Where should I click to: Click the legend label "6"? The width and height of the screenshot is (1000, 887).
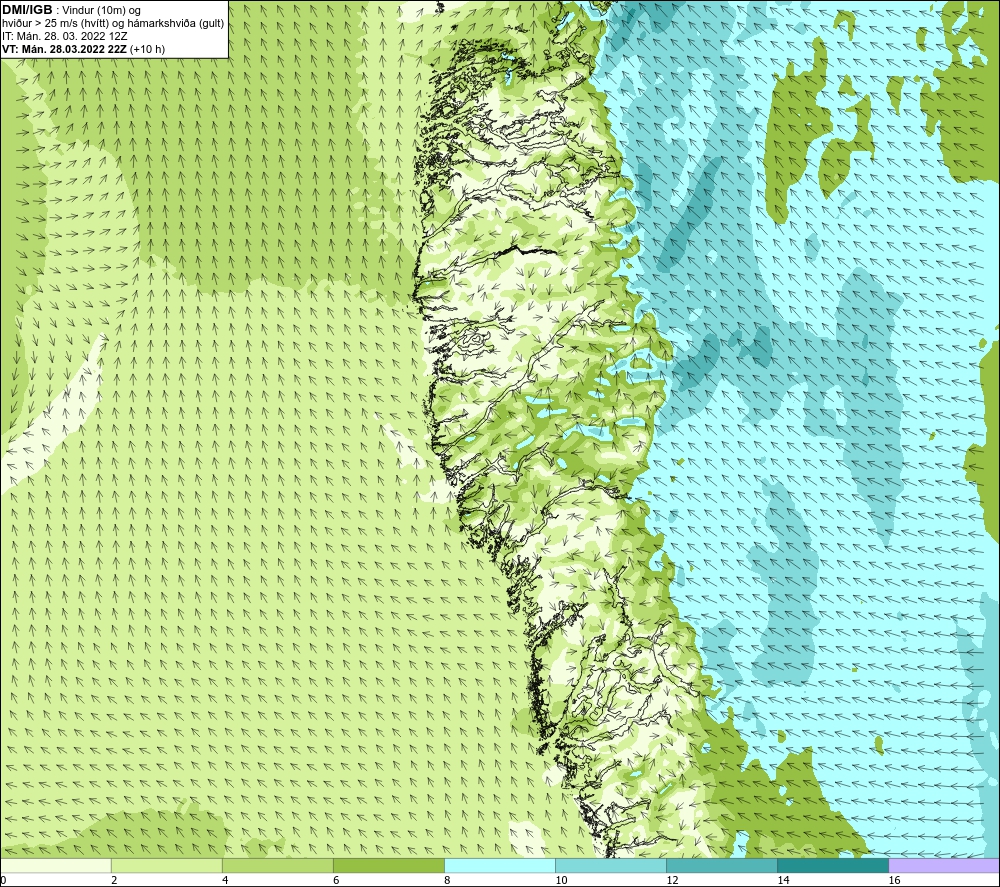tap(336, 880)
